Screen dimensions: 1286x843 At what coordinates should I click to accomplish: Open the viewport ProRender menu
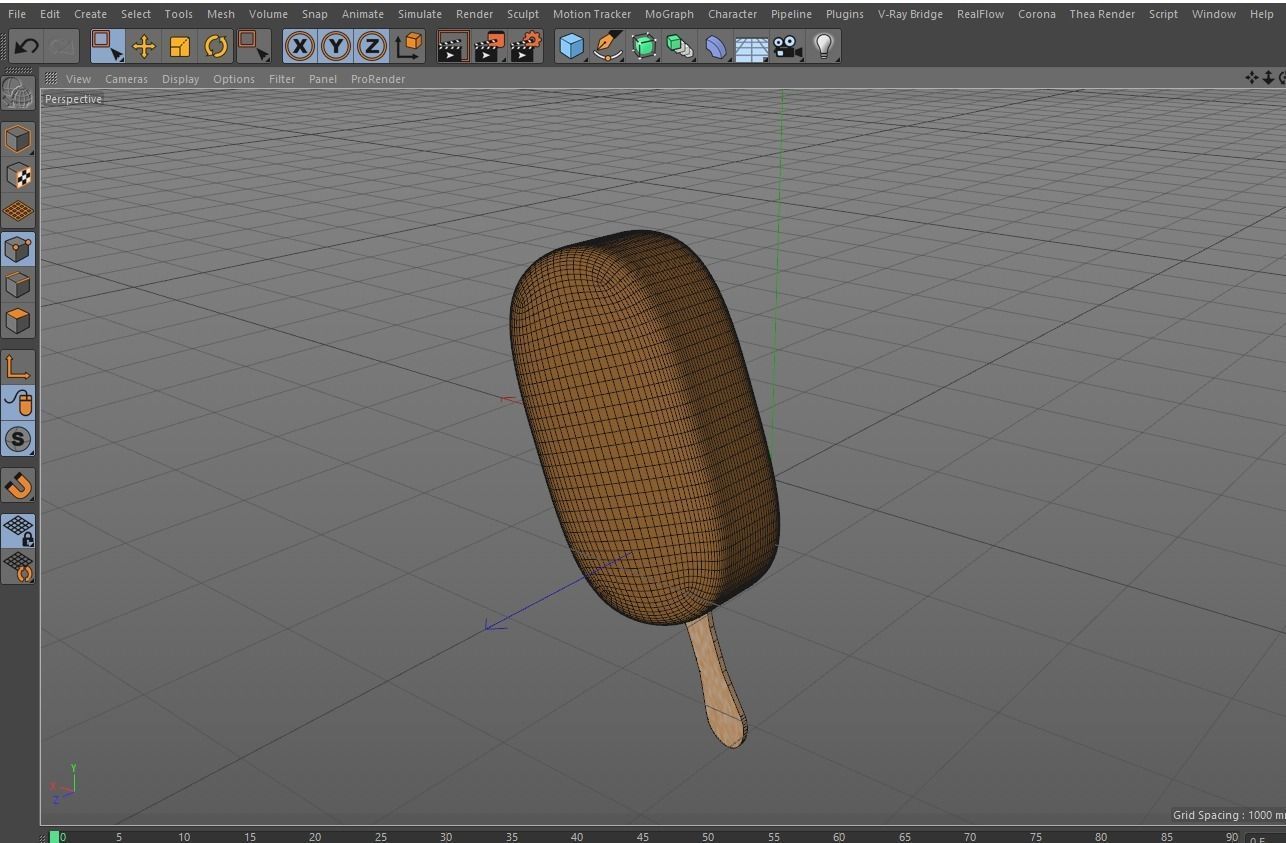(378, 79)
